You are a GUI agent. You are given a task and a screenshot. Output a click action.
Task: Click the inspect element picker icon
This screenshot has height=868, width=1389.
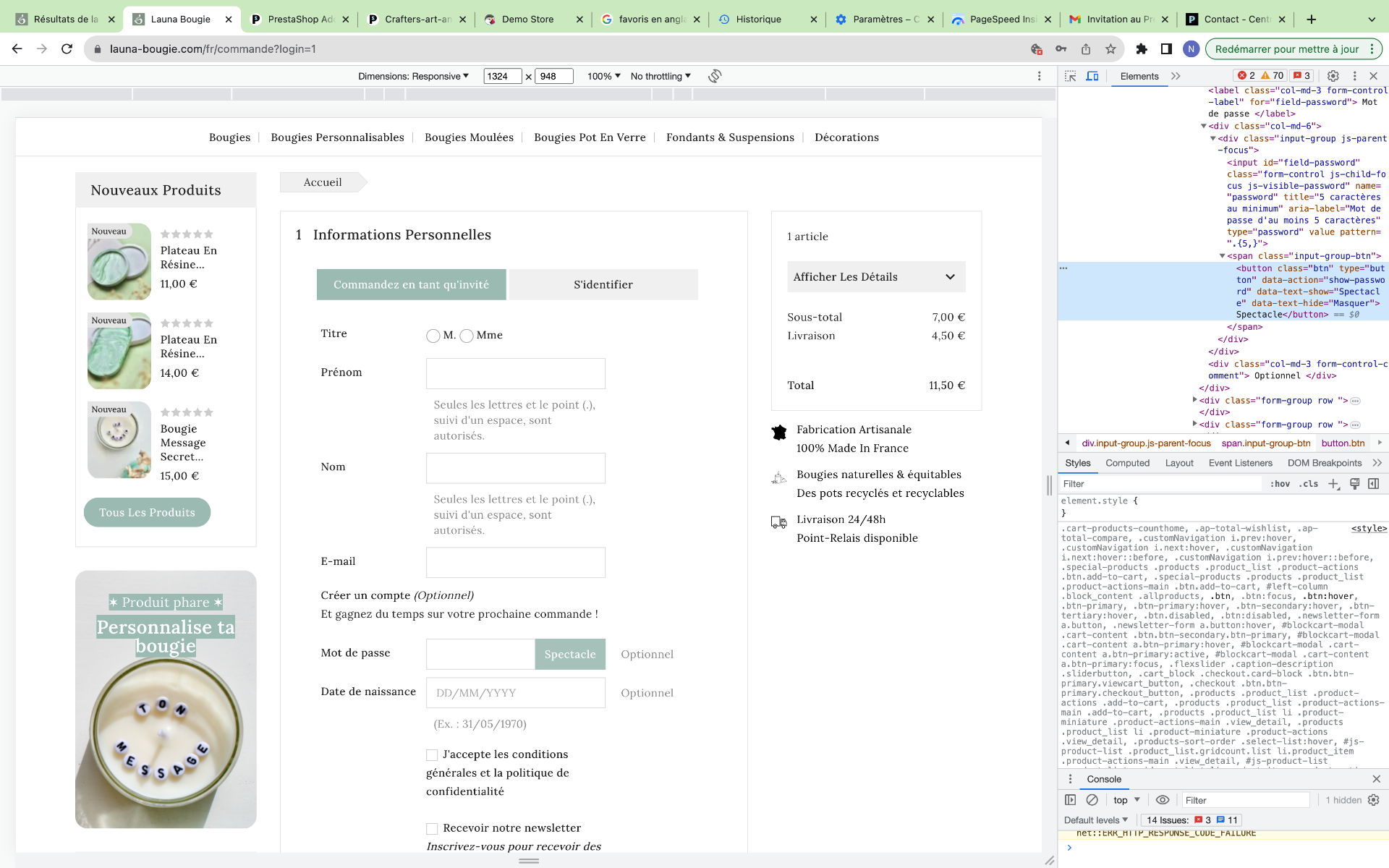coord(1071,76)
